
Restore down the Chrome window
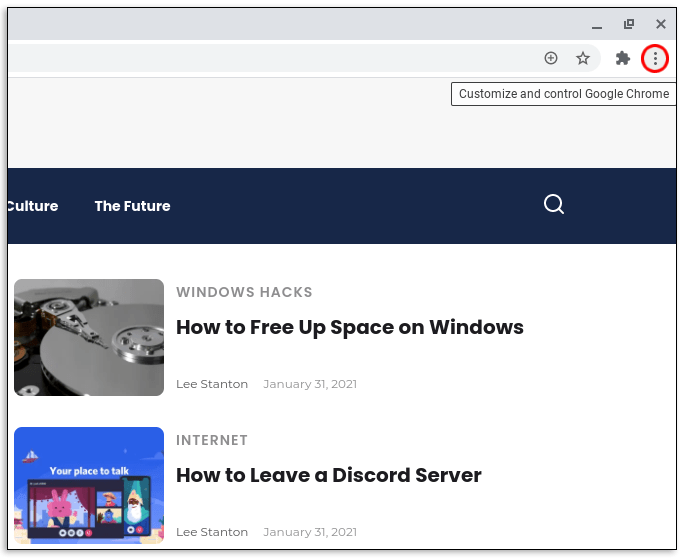point(629,24)
